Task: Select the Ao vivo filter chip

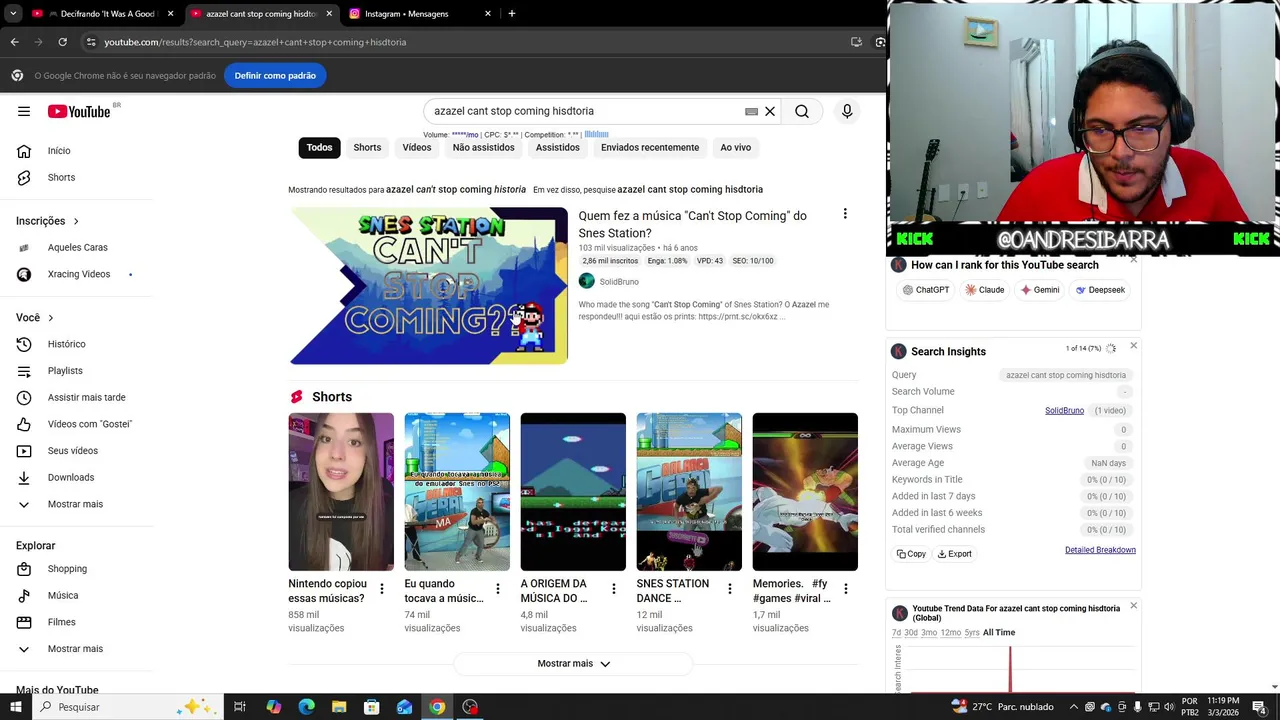Action: tap(736, 148)
